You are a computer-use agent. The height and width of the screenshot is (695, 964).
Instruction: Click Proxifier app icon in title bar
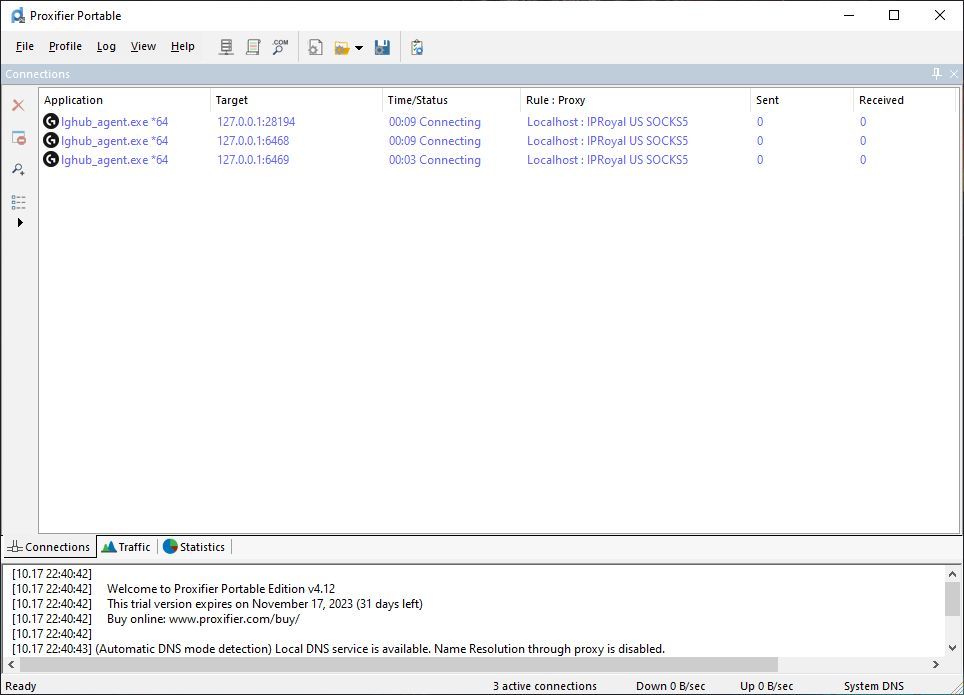pos(18,15)
